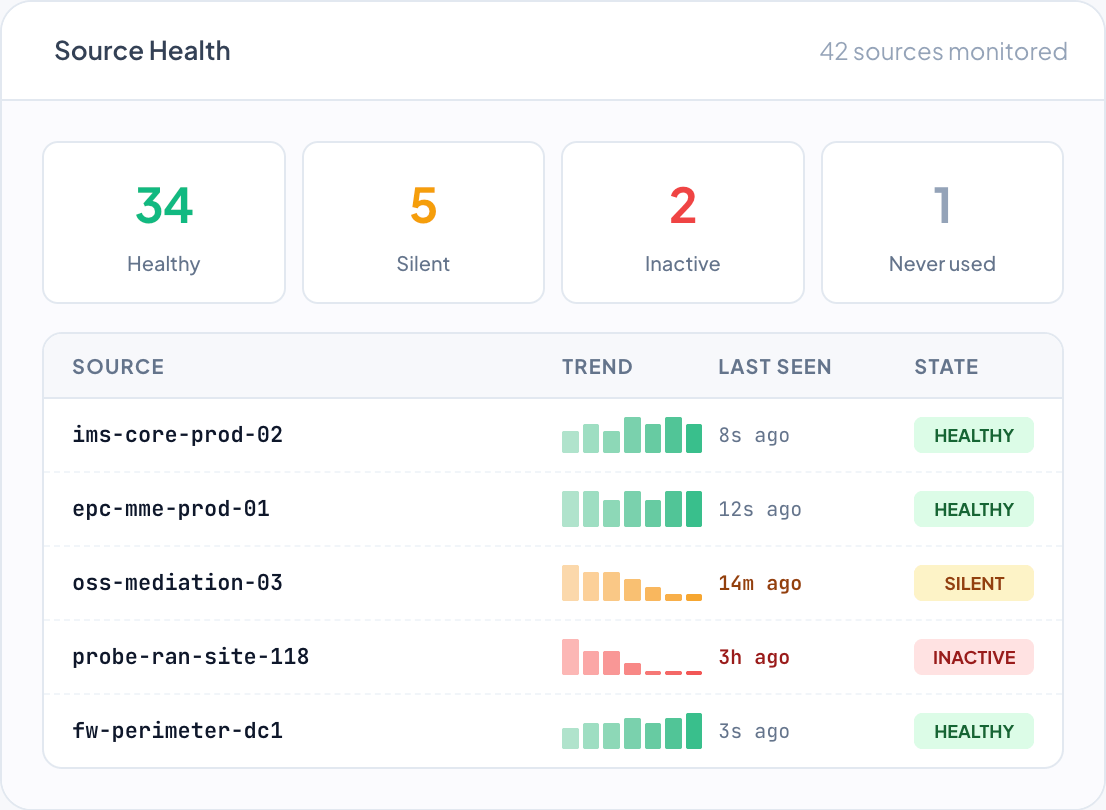Click the '3h ago' last seen value
Screen dimensions: 1106x810
point(754,658)
